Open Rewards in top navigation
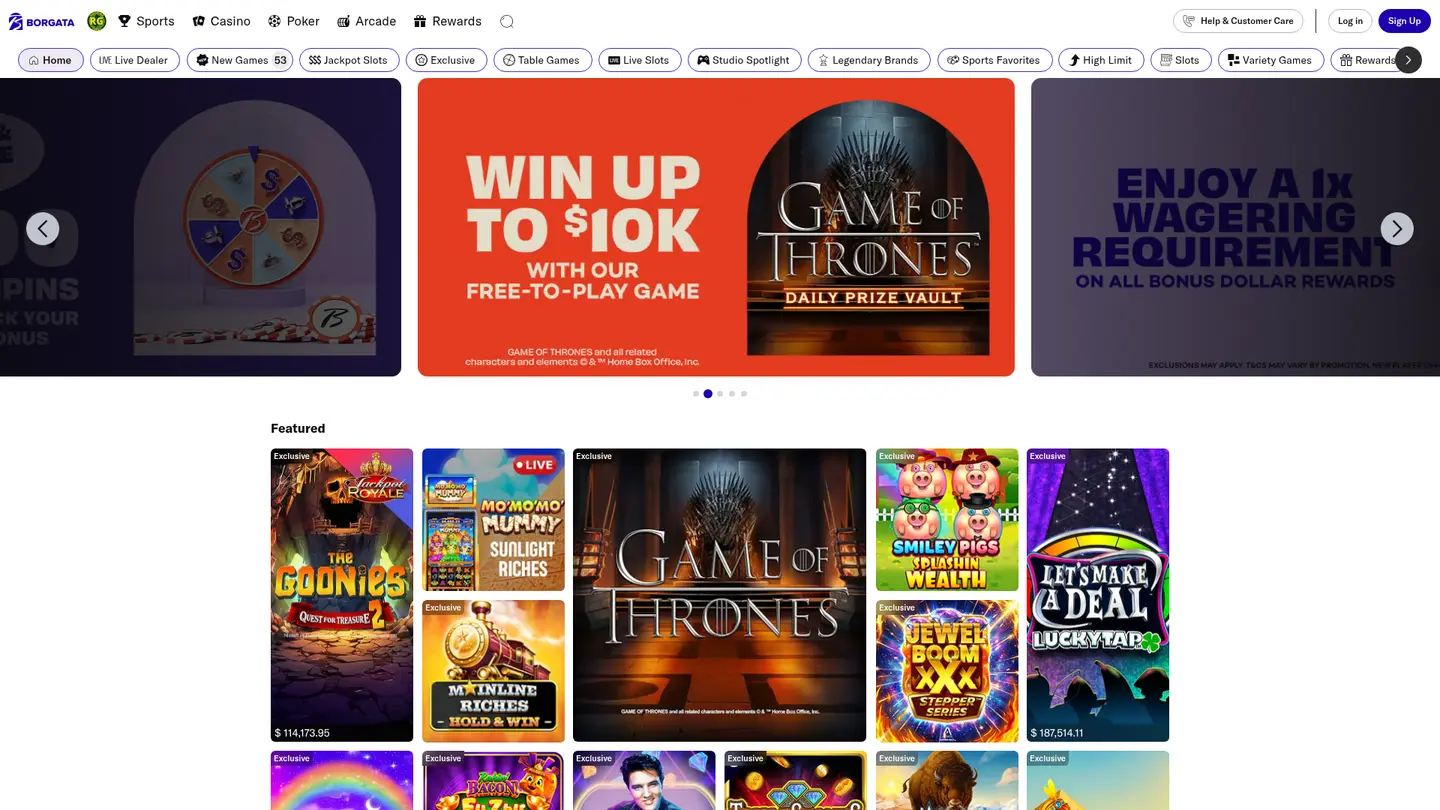The width and height of the screenshot is (1440, 810). tap(447, 21)
